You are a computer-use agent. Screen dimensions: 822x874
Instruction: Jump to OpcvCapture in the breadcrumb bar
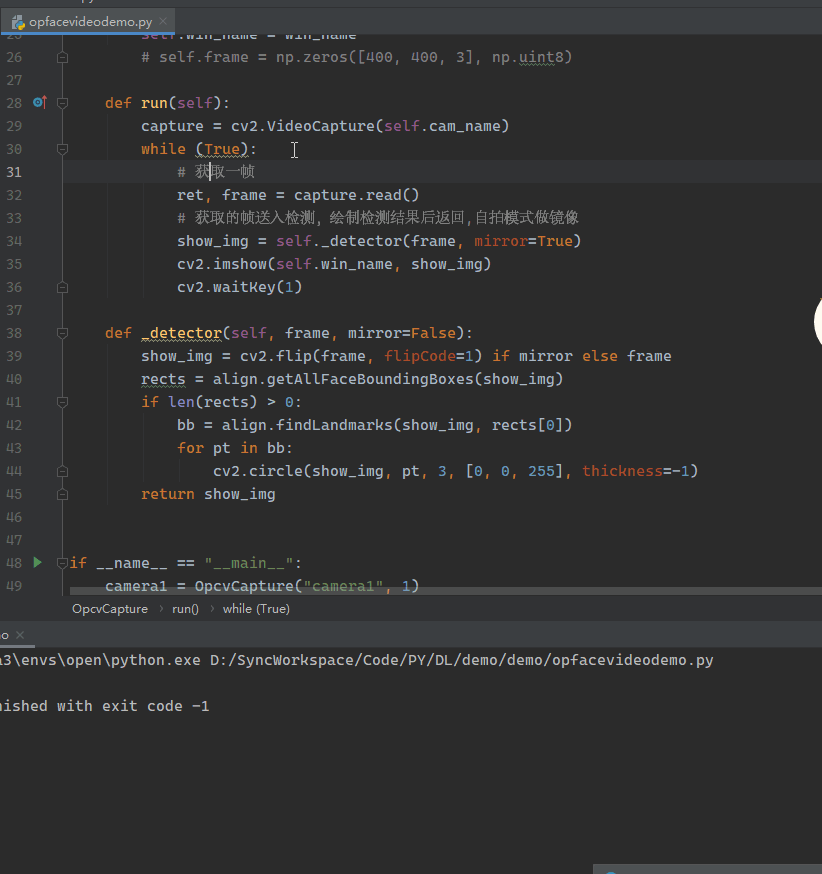109,609
